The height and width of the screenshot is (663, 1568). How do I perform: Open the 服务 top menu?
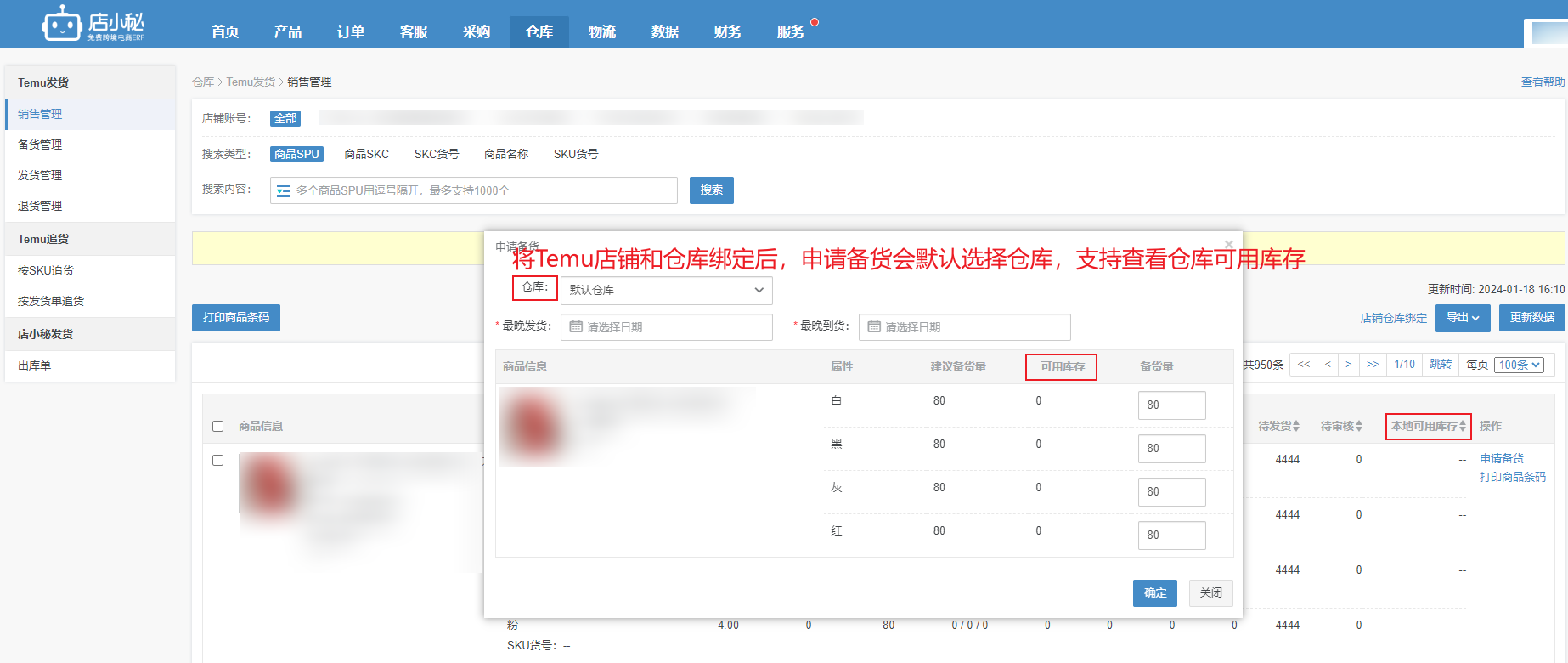click(x=791, y=31)
